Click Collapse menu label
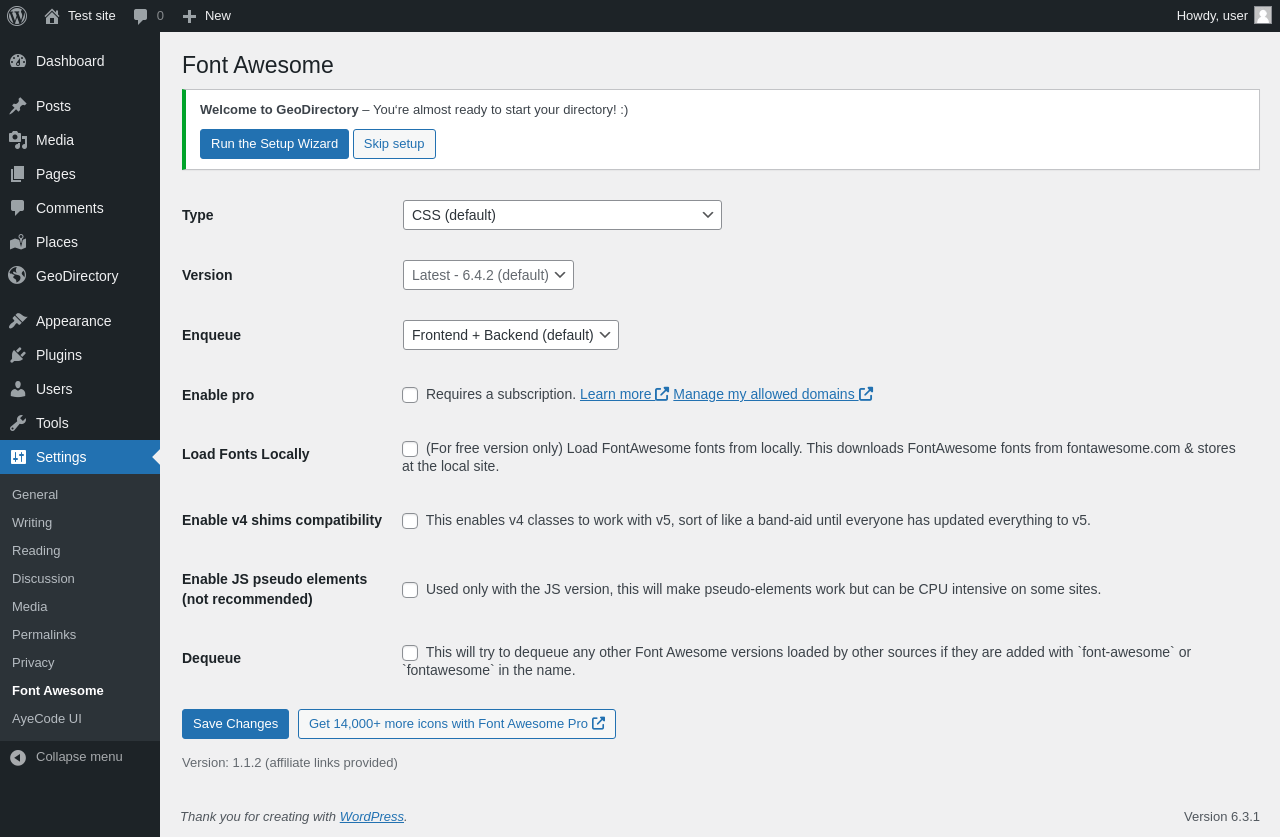This screenshot has width=1280, height=837. coord(79,756)
